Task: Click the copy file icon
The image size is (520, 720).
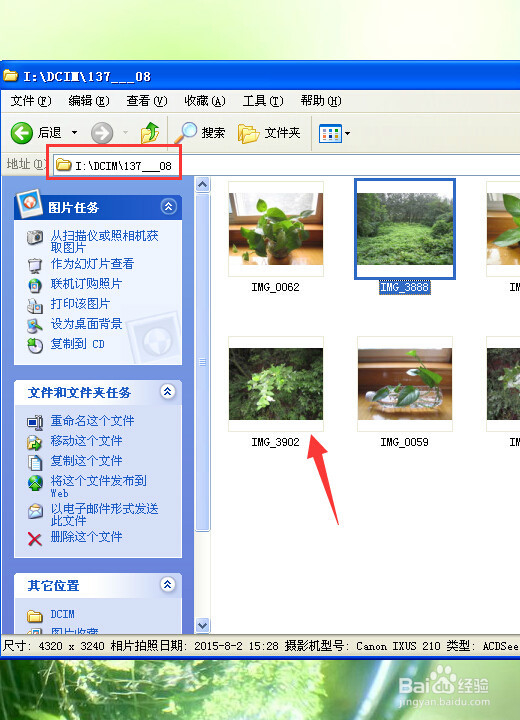Action: (35, 463)
